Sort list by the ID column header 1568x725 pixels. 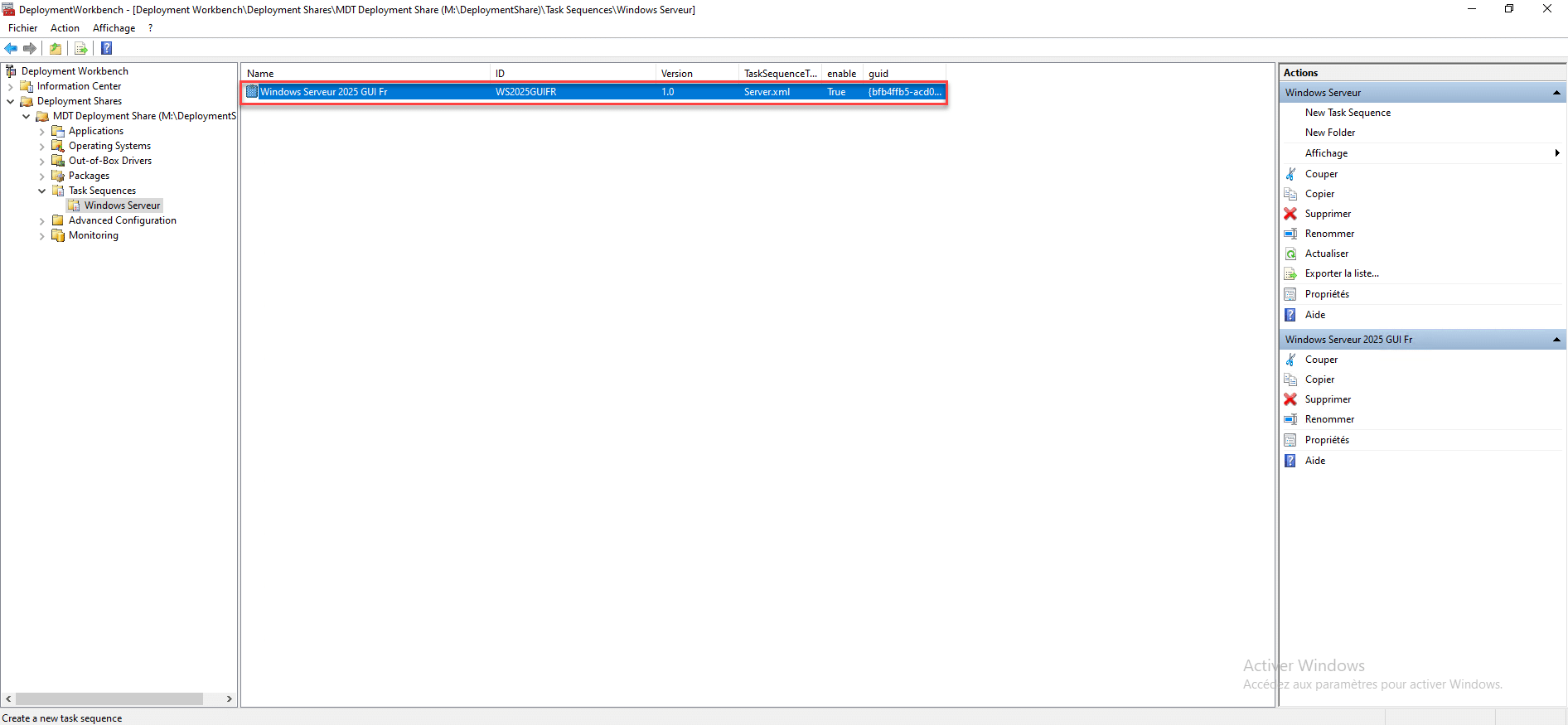[572, 74]
